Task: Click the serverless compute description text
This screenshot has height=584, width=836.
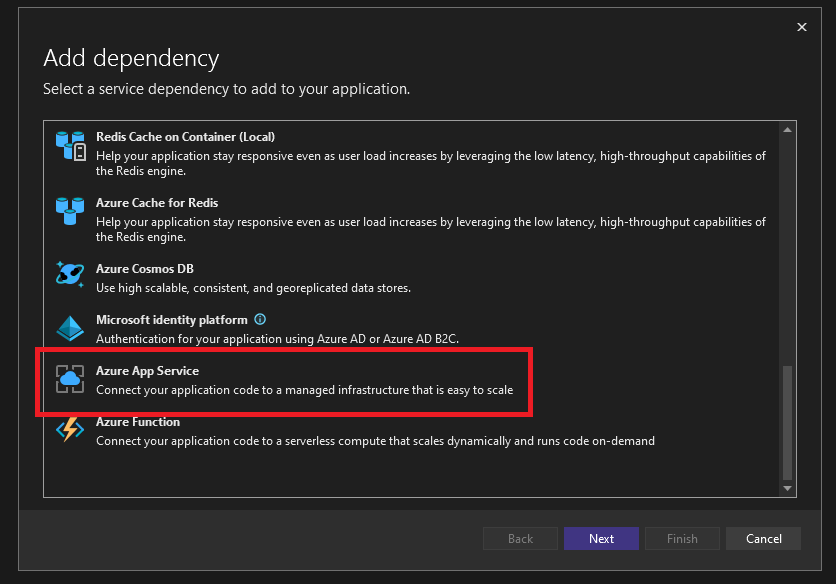Action: click(x=375, y=441)
